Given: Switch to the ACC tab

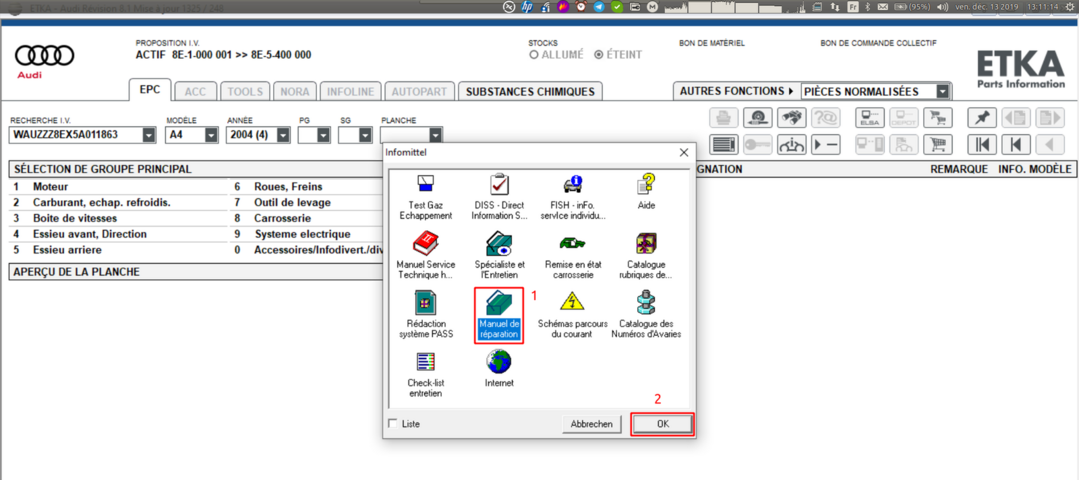Looking at the screenshot, I should [195, 91].
